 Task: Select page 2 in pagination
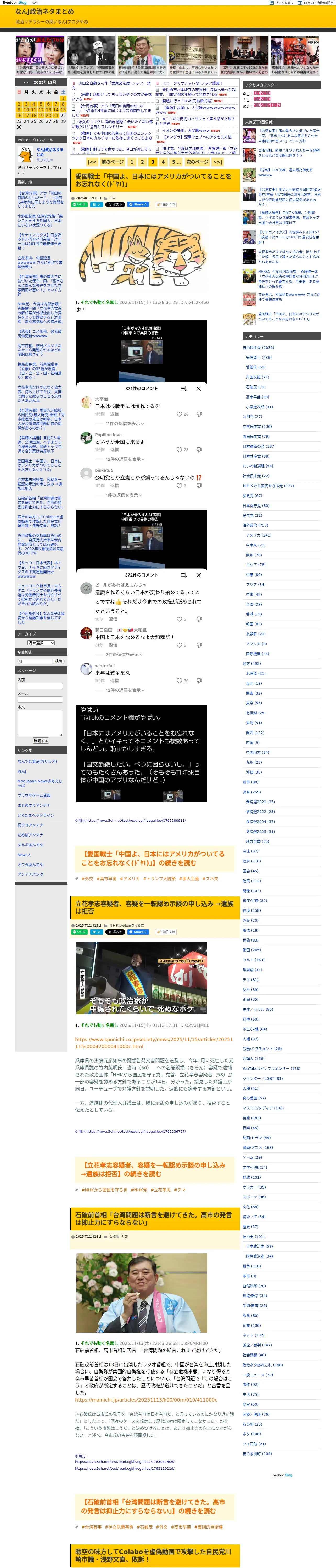pyautogui.click(x=142, y=162)
